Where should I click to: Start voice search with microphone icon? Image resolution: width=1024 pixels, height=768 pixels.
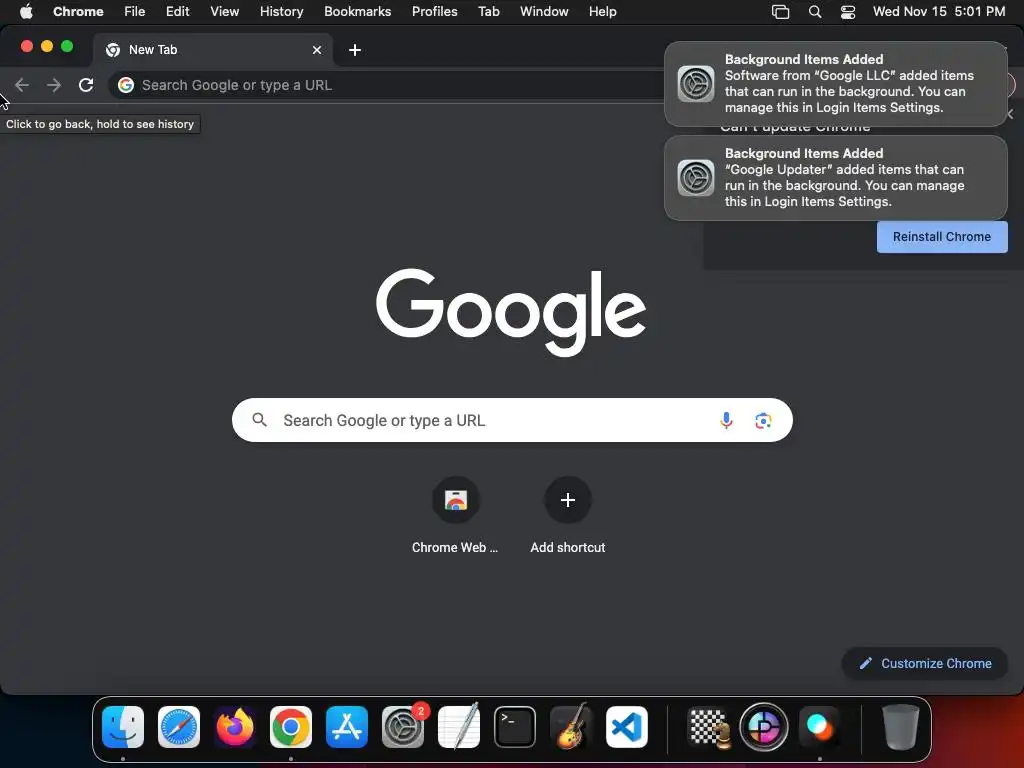coord(726,420)
